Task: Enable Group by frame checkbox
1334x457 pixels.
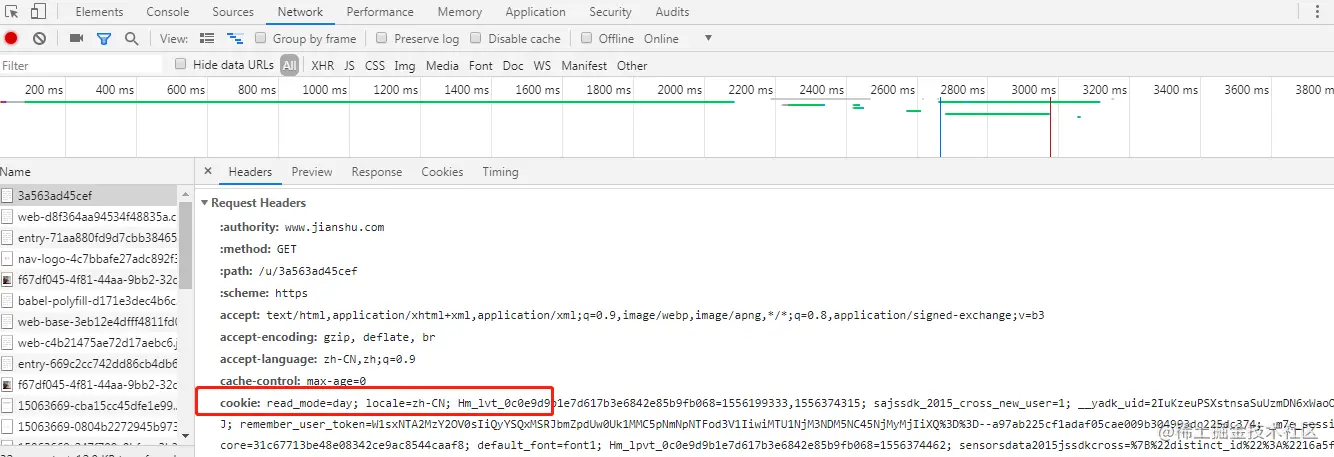Action: pyautogui.click(x=261, y=39)
